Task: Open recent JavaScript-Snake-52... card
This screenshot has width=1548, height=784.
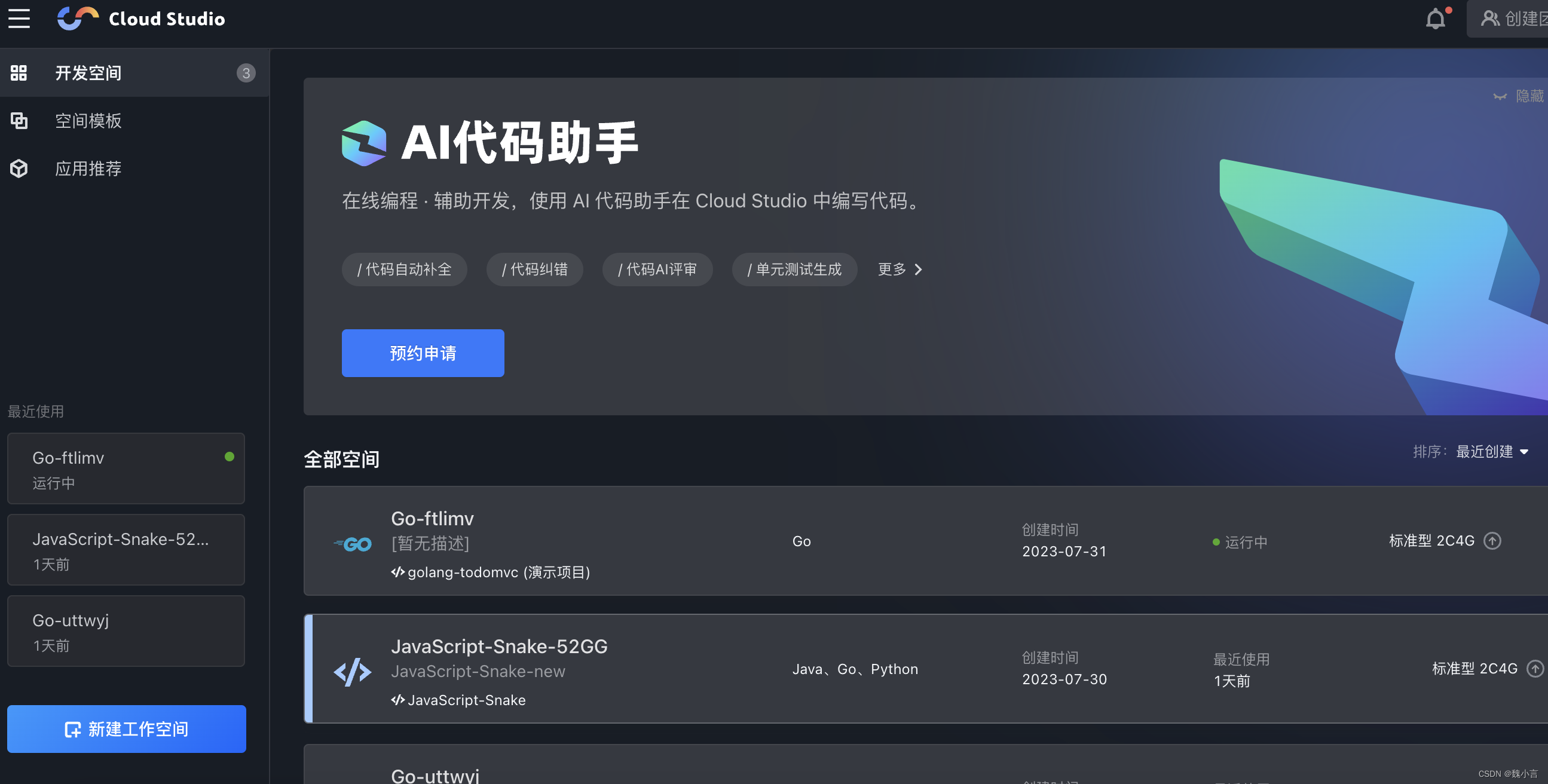Action: pos(126,550)
